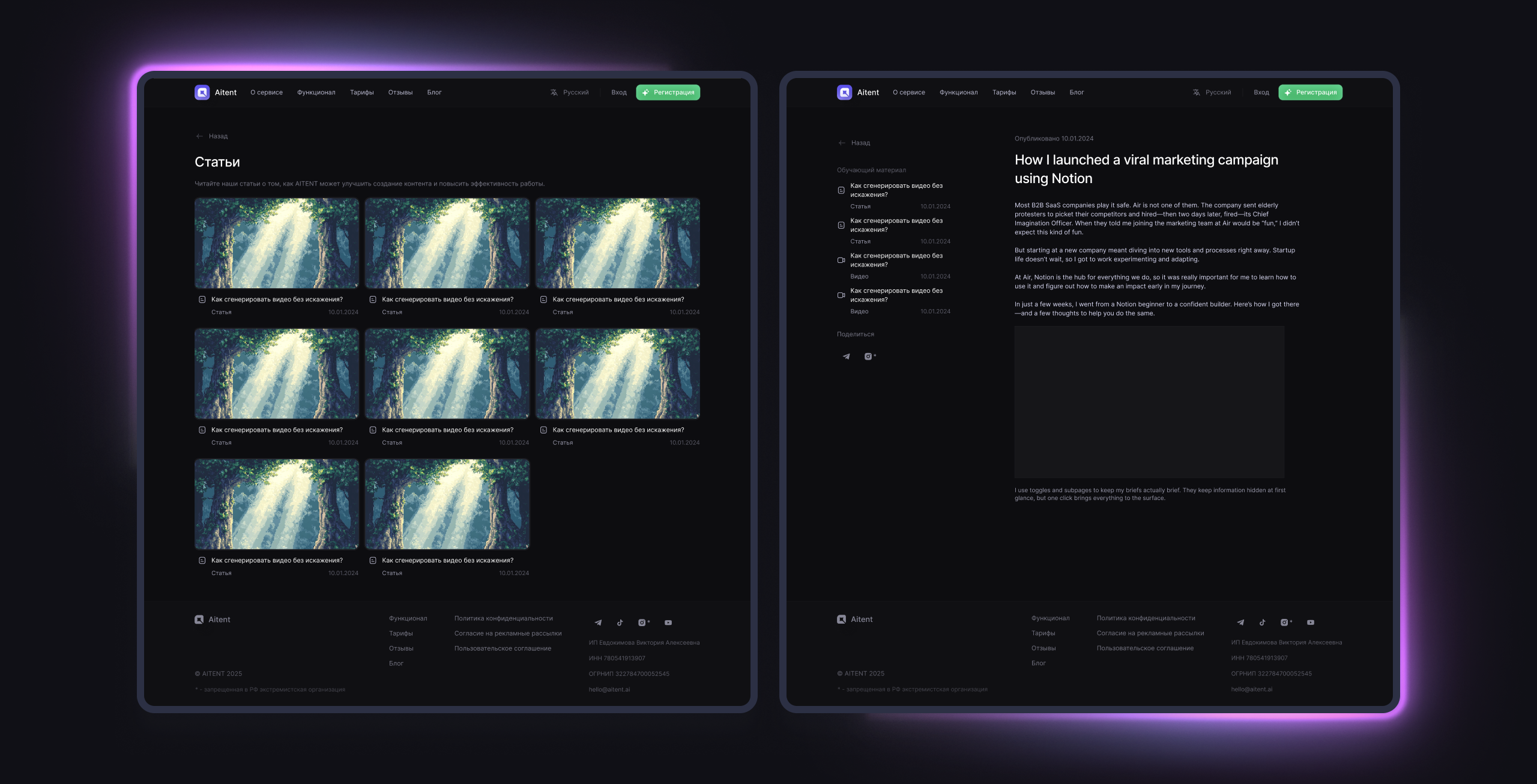Click Instagram icon in article page footer
Image resolution: width=1537 pixels, height=784 pixels.
tap(1284, 623)
